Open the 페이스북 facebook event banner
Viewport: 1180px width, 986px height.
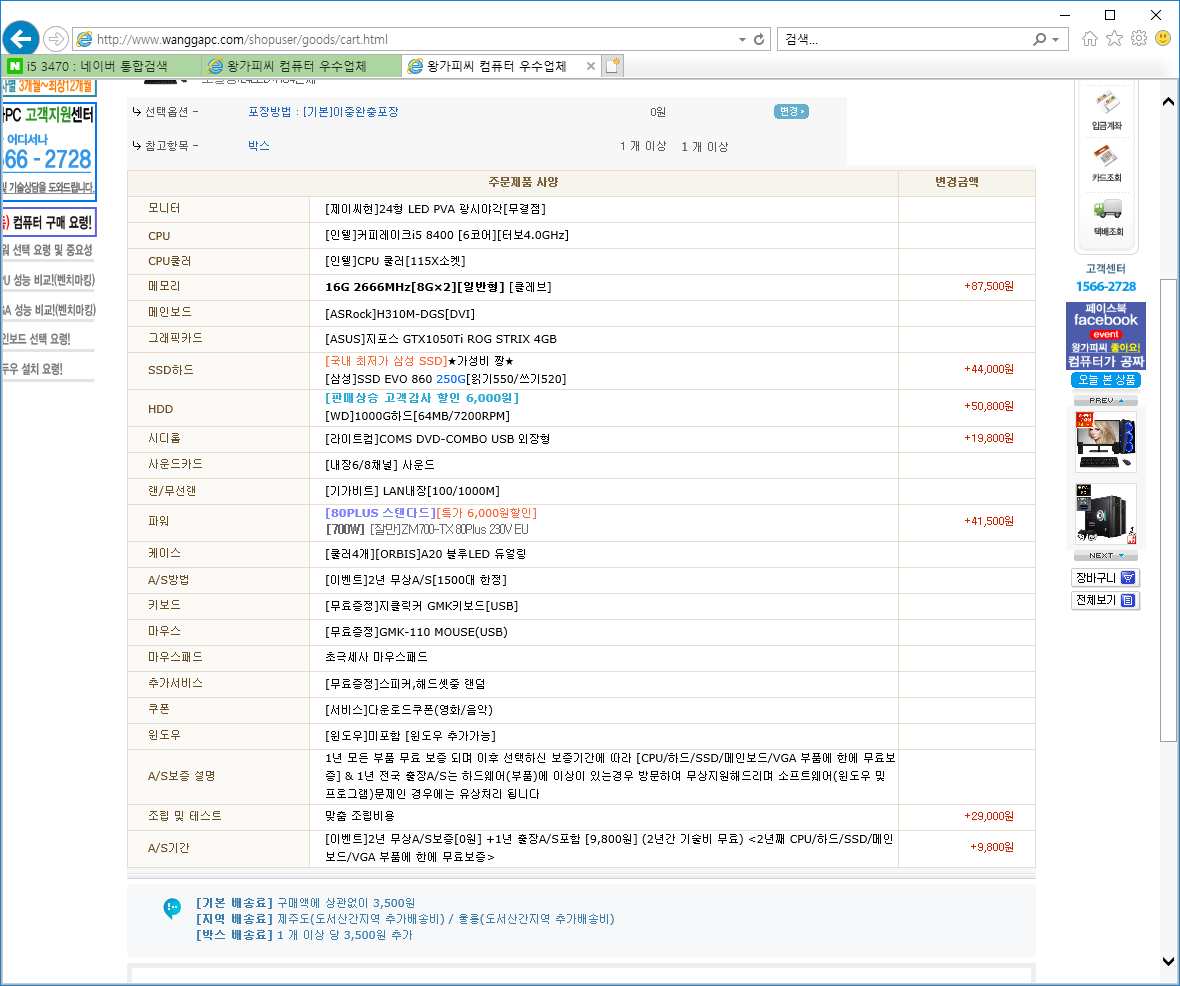click(x=1105, y=336)
